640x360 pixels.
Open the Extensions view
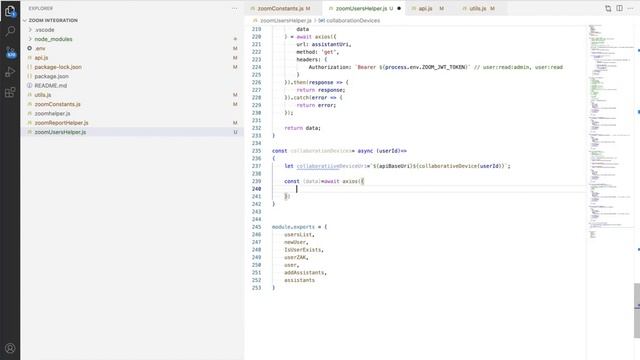[10, 92]
